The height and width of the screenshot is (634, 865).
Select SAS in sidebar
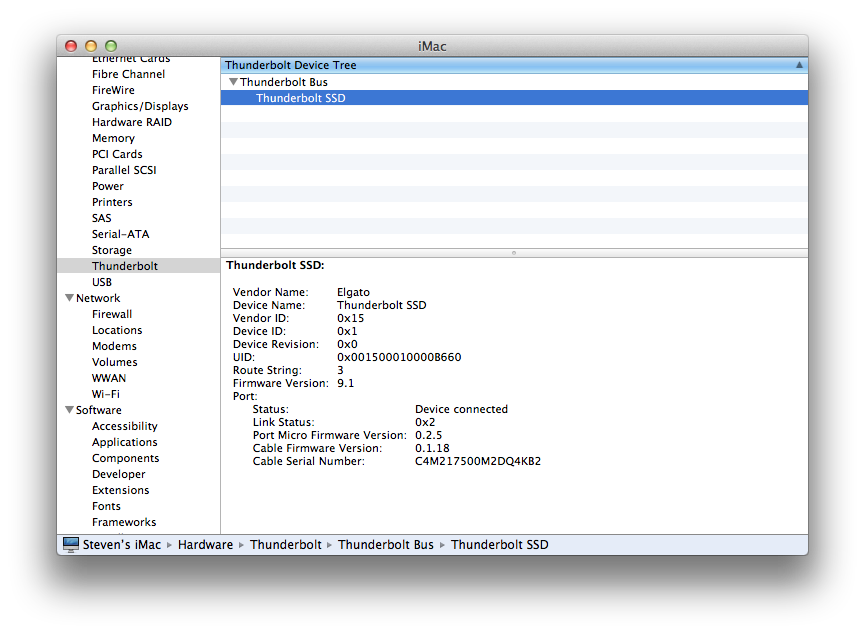click(x=102, y=218)
